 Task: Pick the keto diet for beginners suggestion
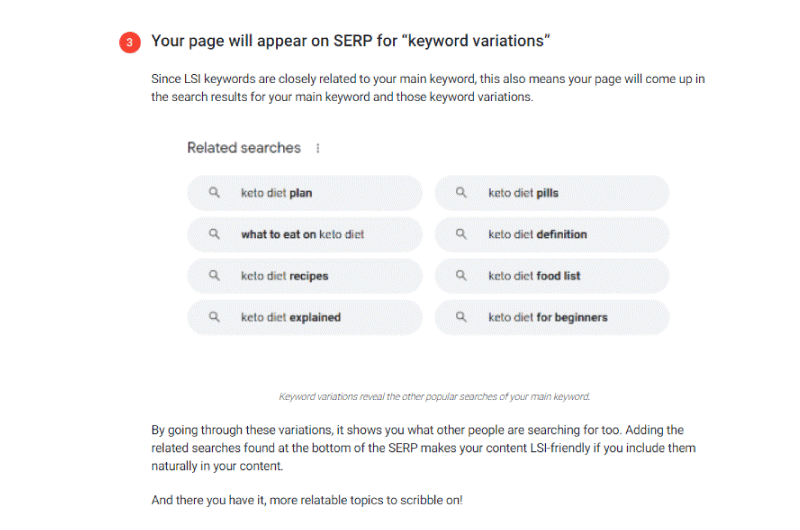(x=552, y=317)
